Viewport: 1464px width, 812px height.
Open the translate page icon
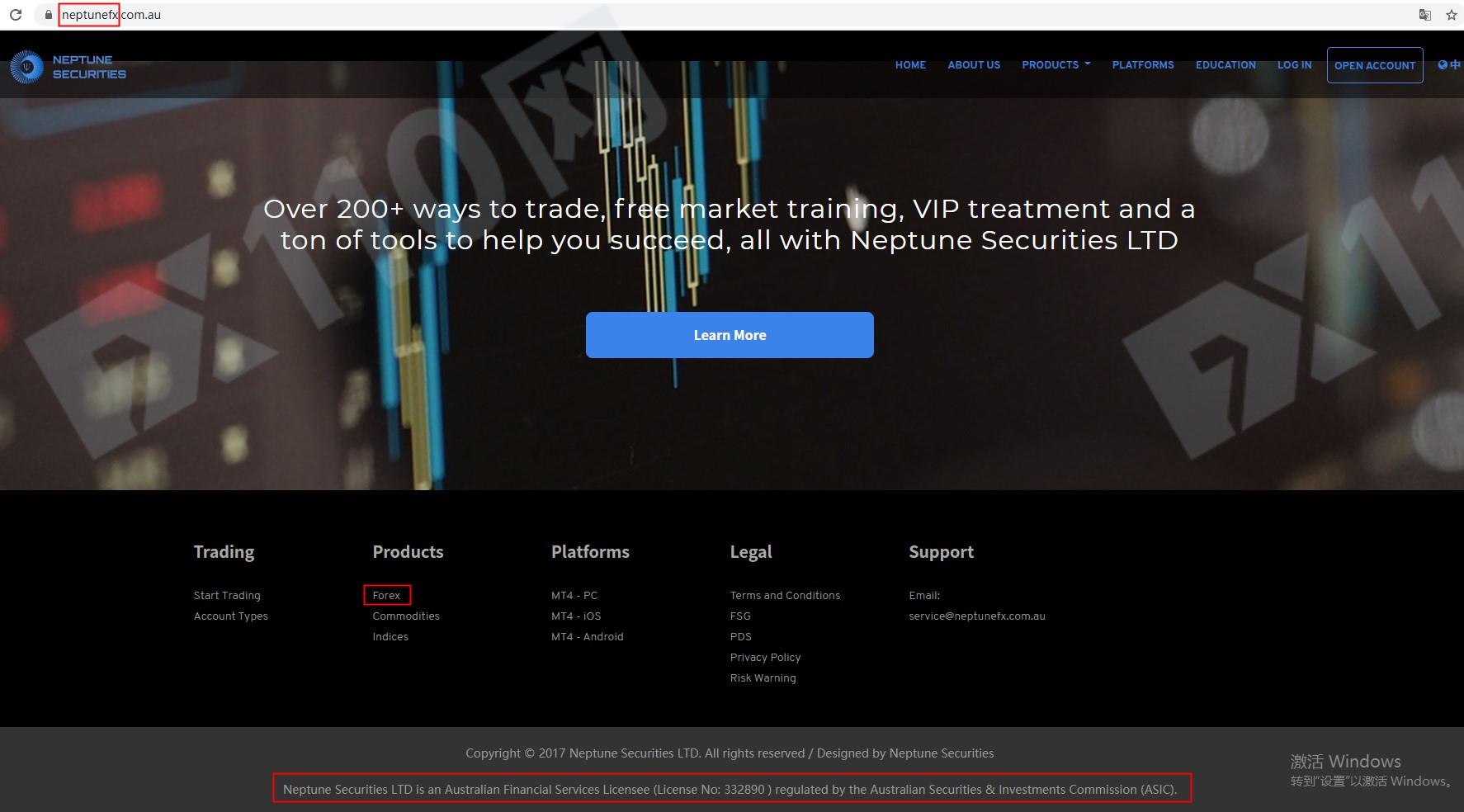coord(1425,15)
